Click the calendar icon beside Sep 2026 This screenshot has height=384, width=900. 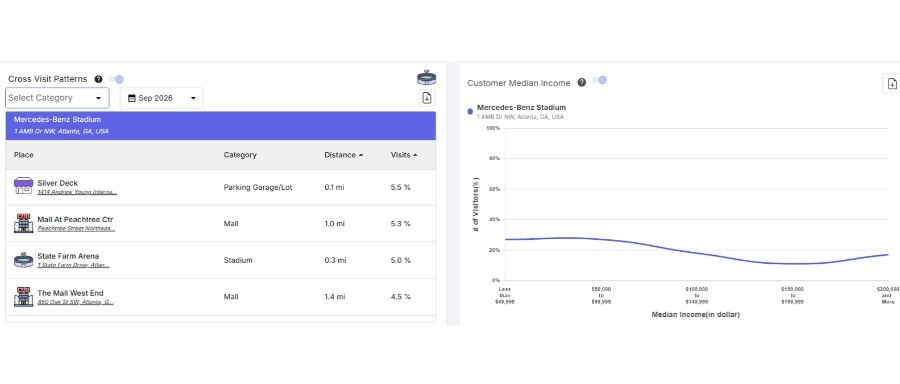131,98
